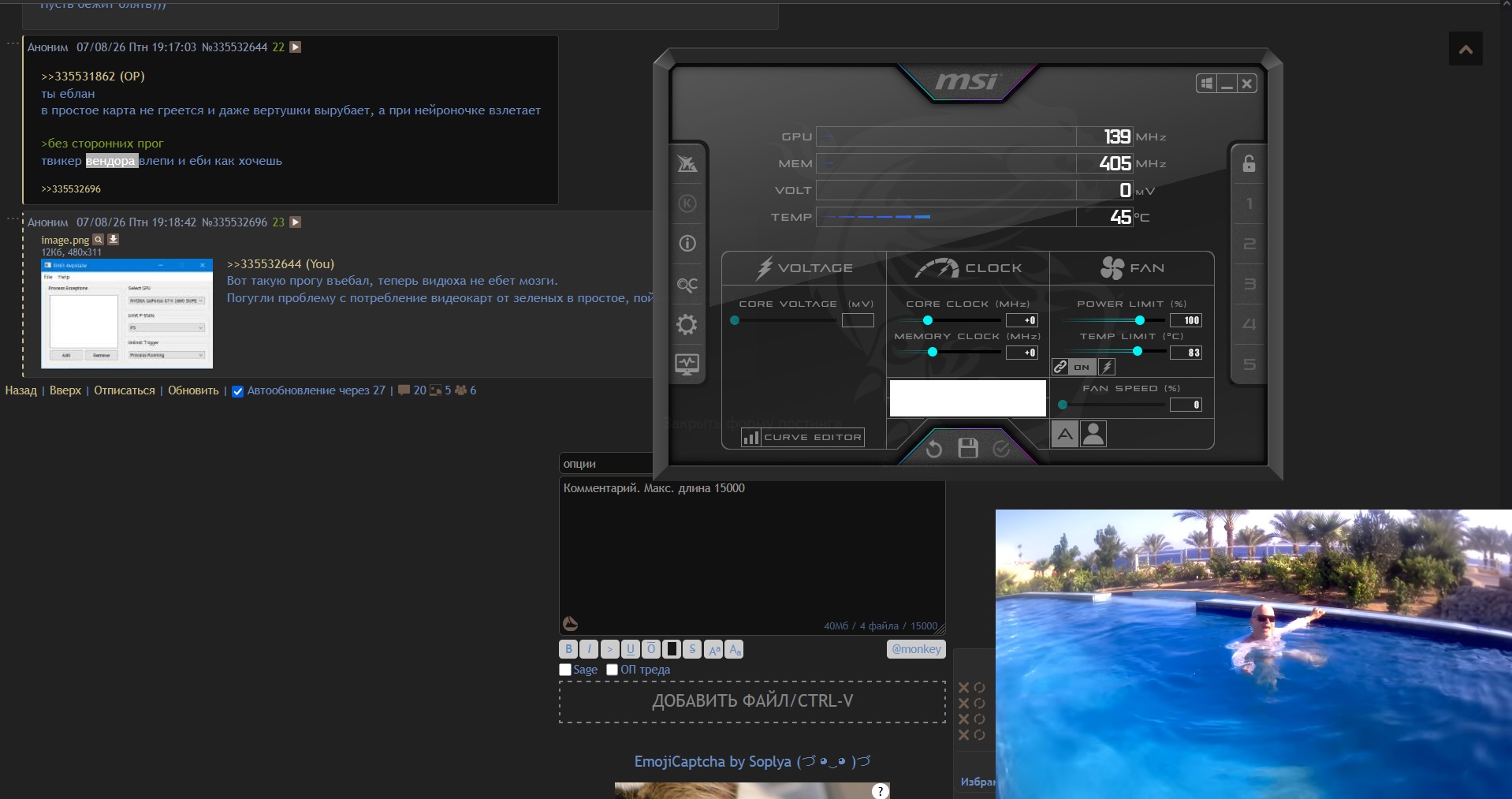Select Afterburner profile slot 2

[x=1249, y=244]
